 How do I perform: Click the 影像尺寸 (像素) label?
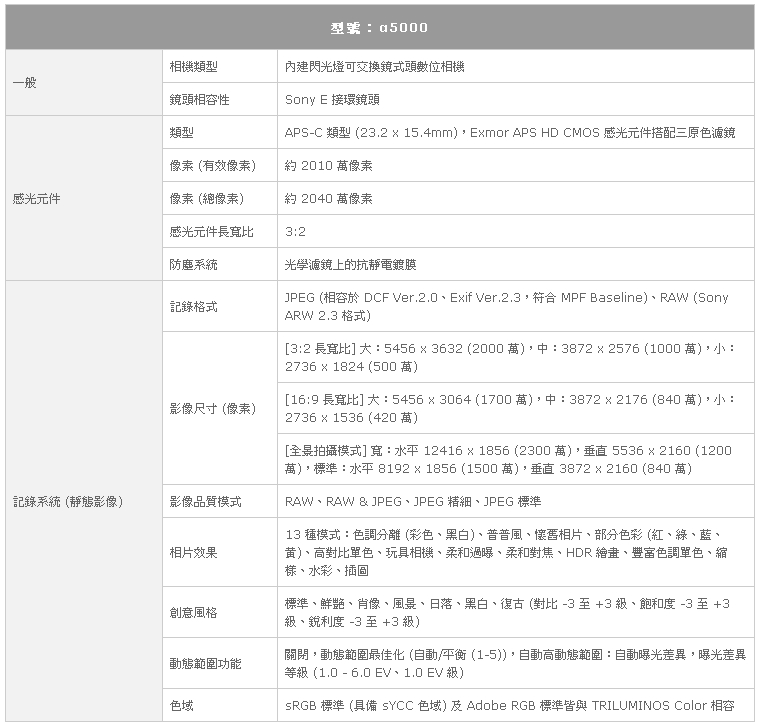(x=212, y=408)
